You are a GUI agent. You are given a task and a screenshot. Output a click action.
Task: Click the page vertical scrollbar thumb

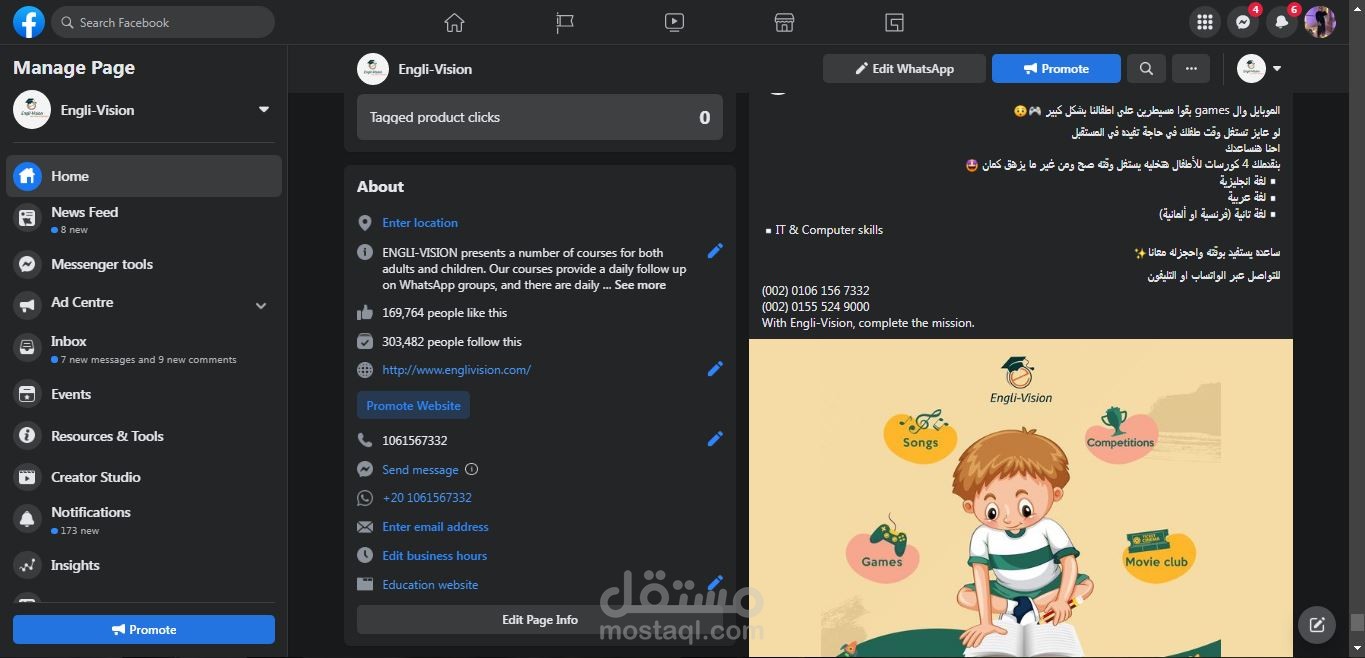click(x=1357, y=622)
